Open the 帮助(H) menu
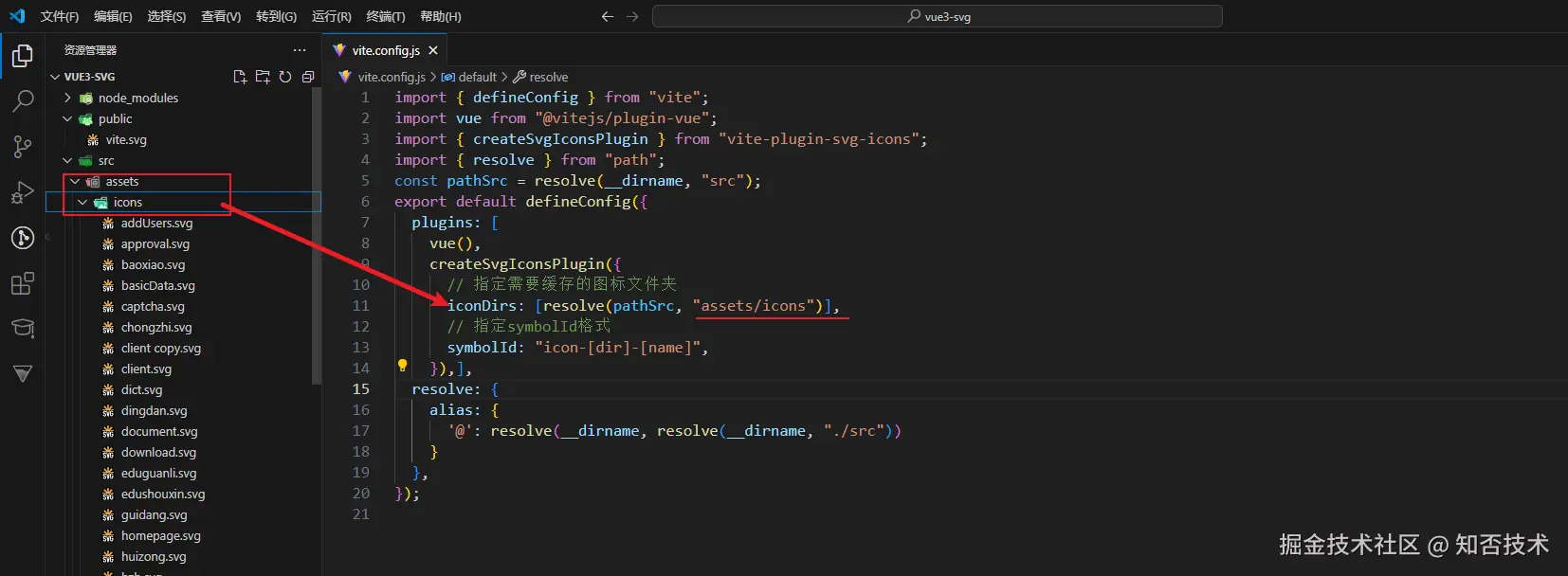The image size is (1568, 576). (440, 16)
